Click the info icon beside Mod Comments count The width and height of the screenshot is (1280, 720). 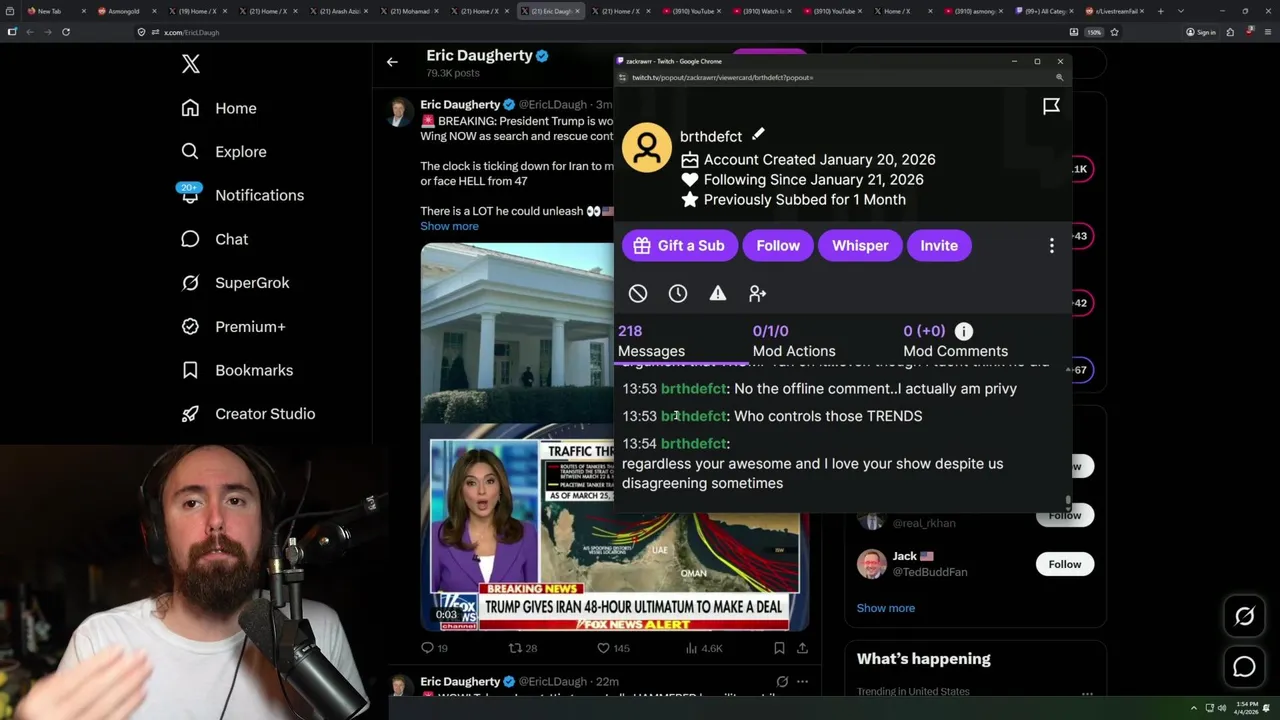pyautogui.click(x=963, y=331)
